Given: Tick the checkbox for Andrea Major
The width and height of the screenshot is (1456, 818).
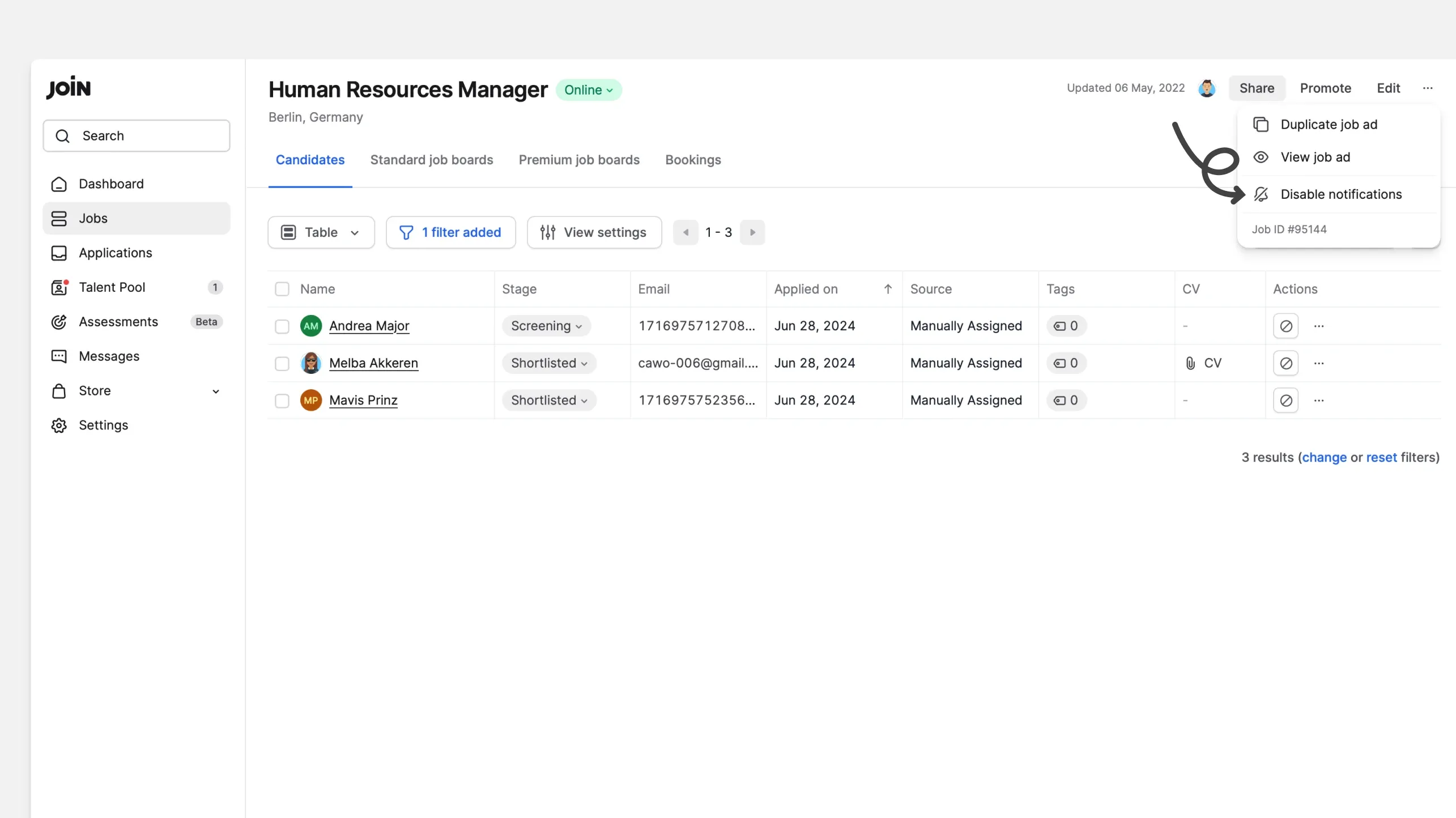Looking at the screenshot, I should click(282, 327).
